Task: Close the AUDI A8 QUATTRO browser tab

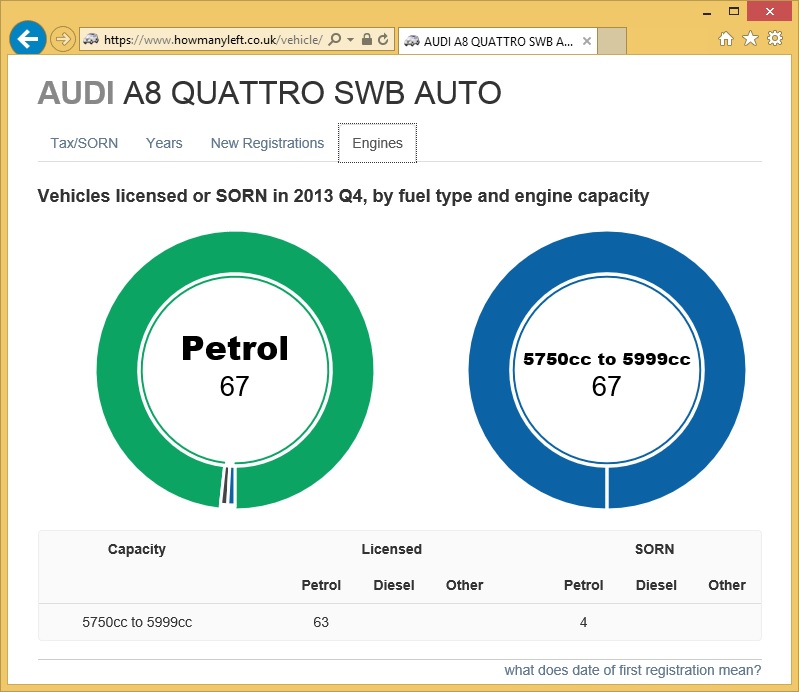Action: coord(587,41)
